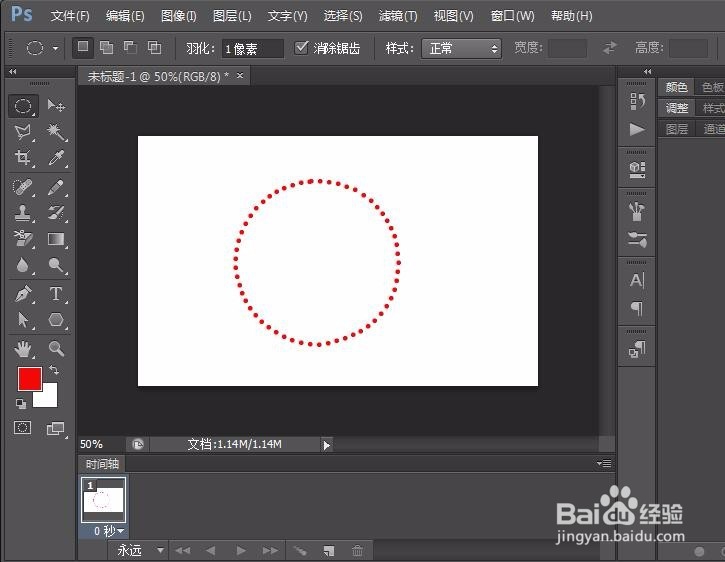The image size is (725, 562).
Task: Select the Gradient tool
Action: tap(56, 239)
